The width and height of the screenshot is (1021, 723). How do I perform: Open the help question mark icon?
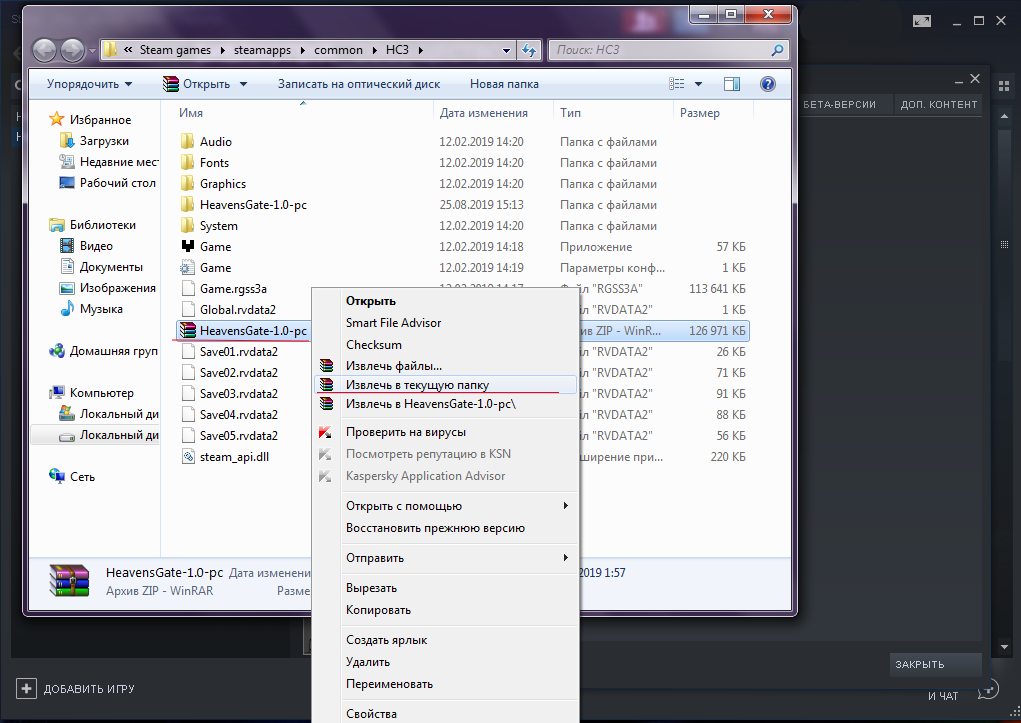768,84
